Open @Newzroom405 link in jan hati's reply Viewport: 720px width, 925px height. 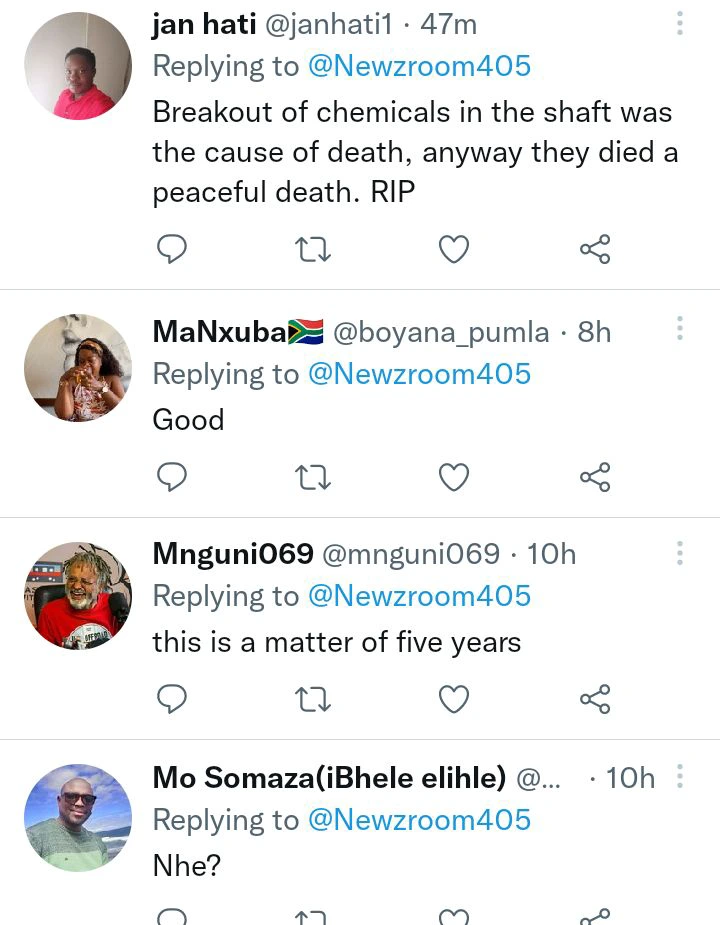(420, 67)
